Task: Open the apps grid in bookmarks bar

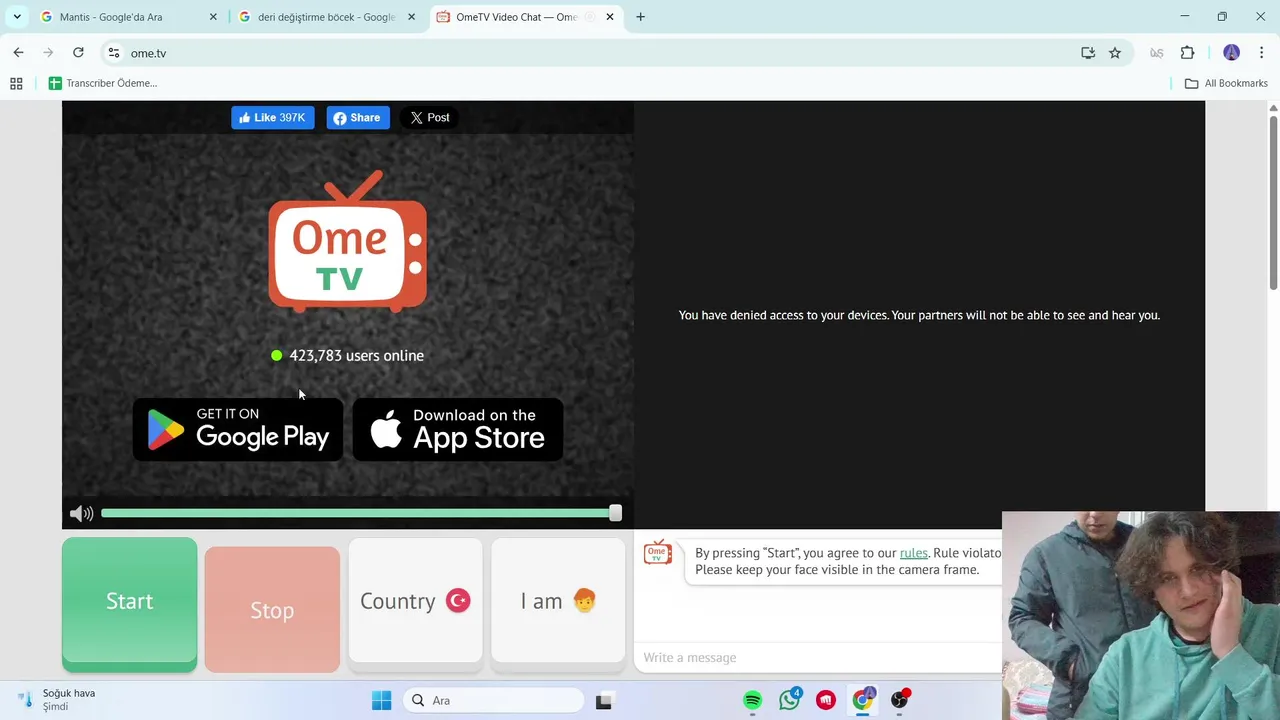Action: [16, 83]
